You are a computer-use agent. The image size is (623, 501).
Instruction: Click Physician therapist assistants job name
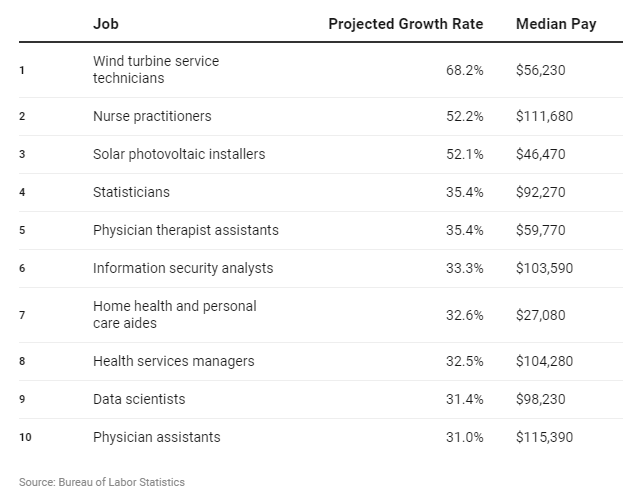pos(185,230)
